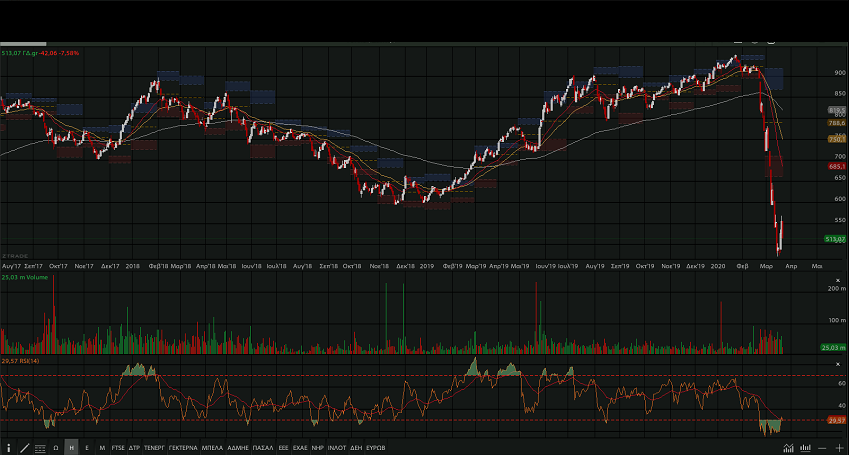Click the Ω timeframe button
849x455 pixels.
[56, 447]
